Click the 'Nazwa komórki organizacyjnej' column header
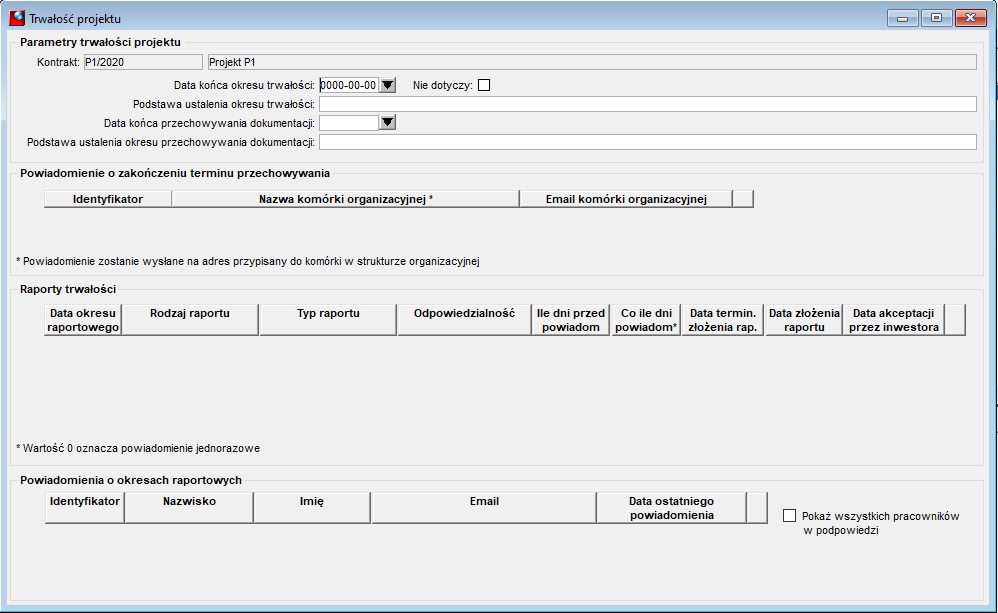This screenshot has width=998, height=613. 346,199
